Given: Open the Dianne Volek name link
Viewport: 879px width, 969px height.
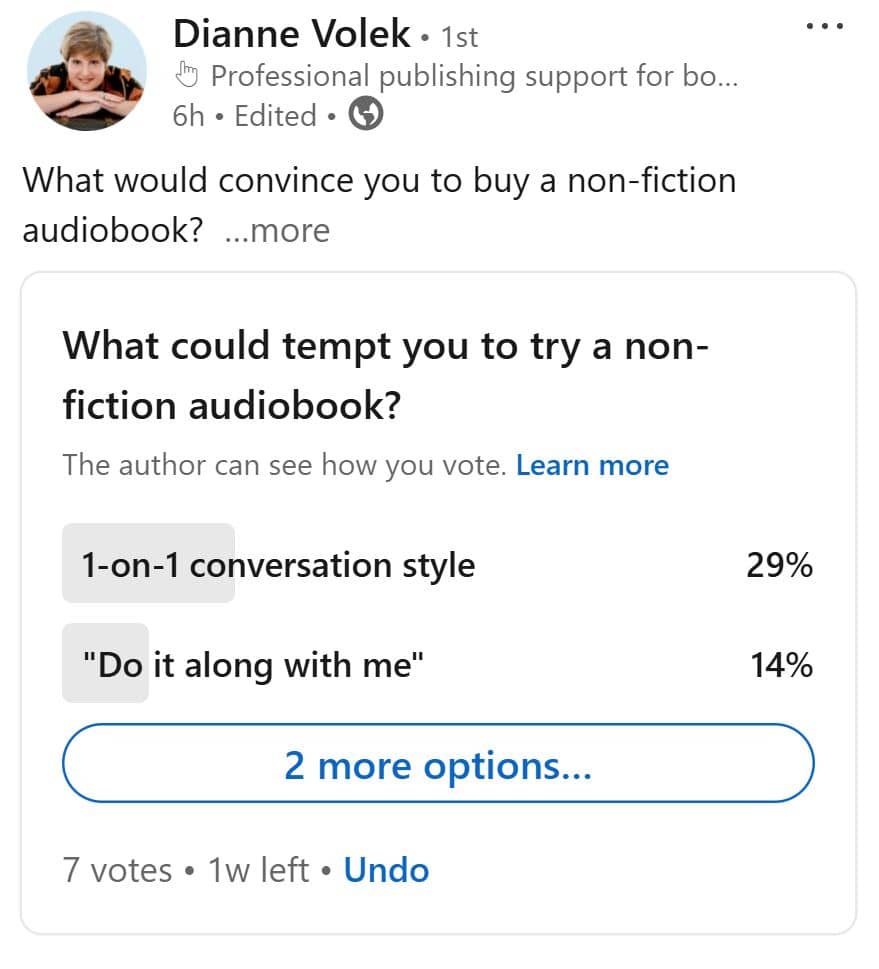Looking at the screenshot, I should tap(291, 34).
